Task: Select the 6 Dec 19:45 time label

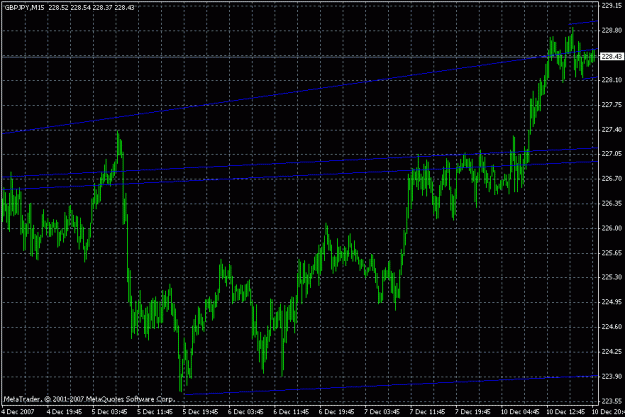Action: tap(337, 411)
